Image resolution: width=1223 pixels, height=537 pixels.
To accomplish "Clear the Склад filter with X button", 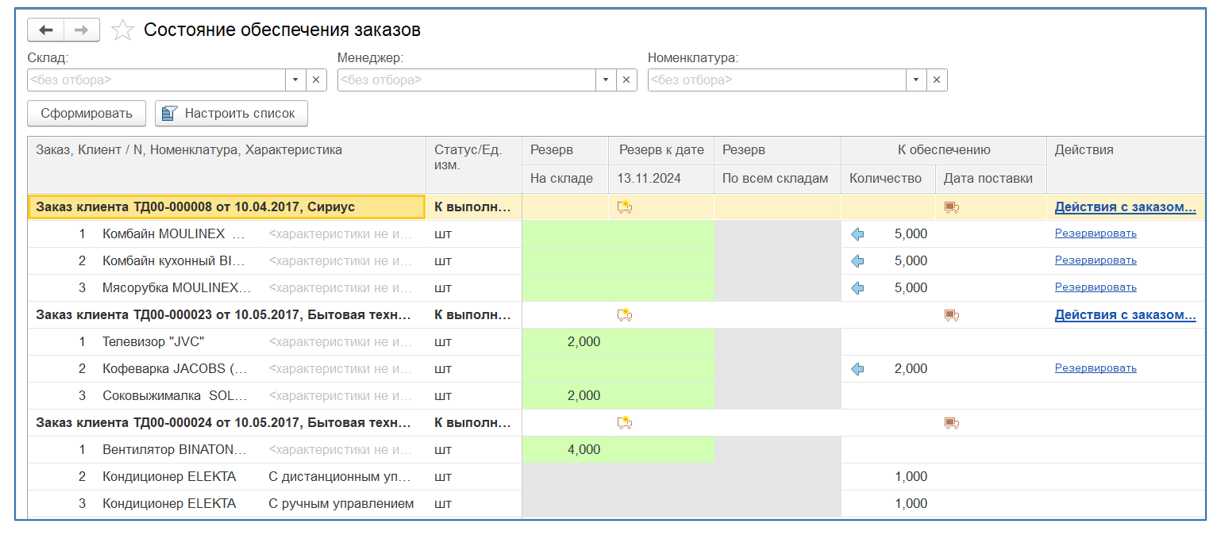I will (316, 80).
